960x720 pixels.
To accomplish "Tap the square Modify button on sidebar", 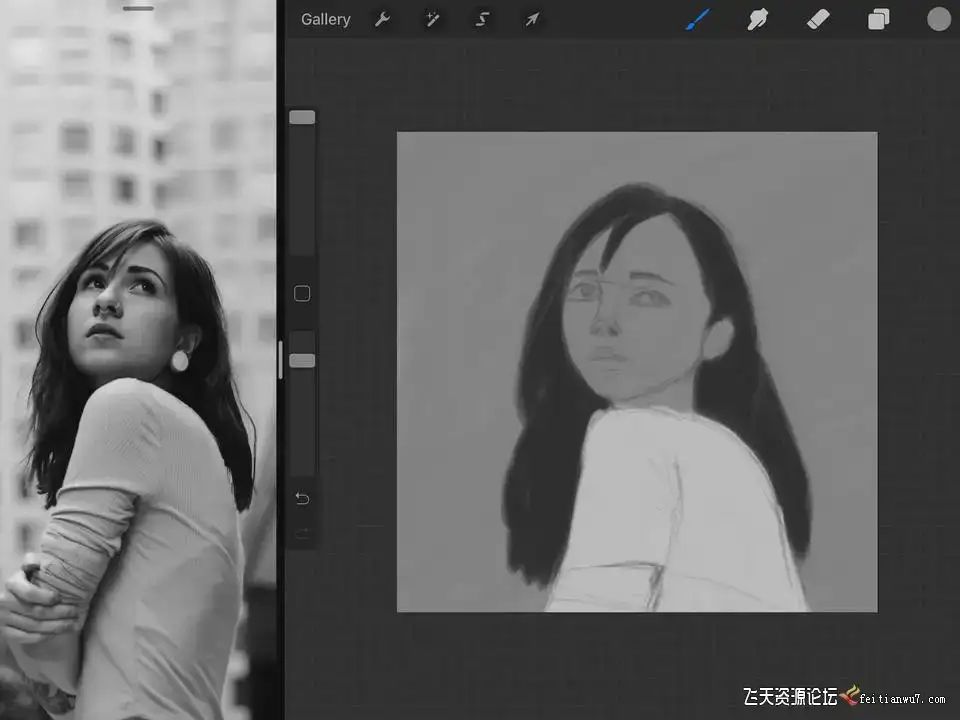I will (x=302, y=293).
